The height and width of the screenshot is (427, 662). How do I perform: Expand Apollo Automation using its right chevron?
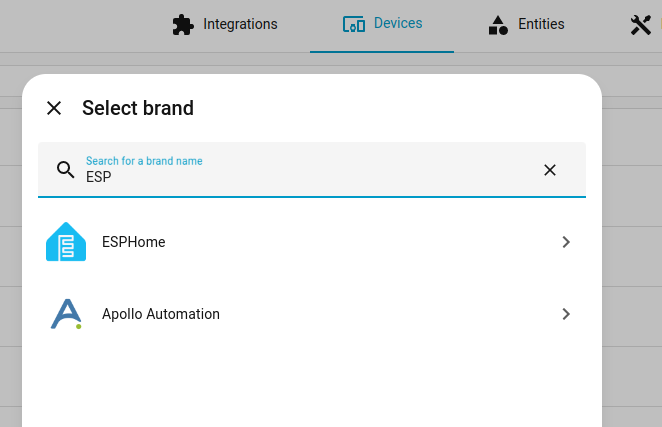point(566,314)
